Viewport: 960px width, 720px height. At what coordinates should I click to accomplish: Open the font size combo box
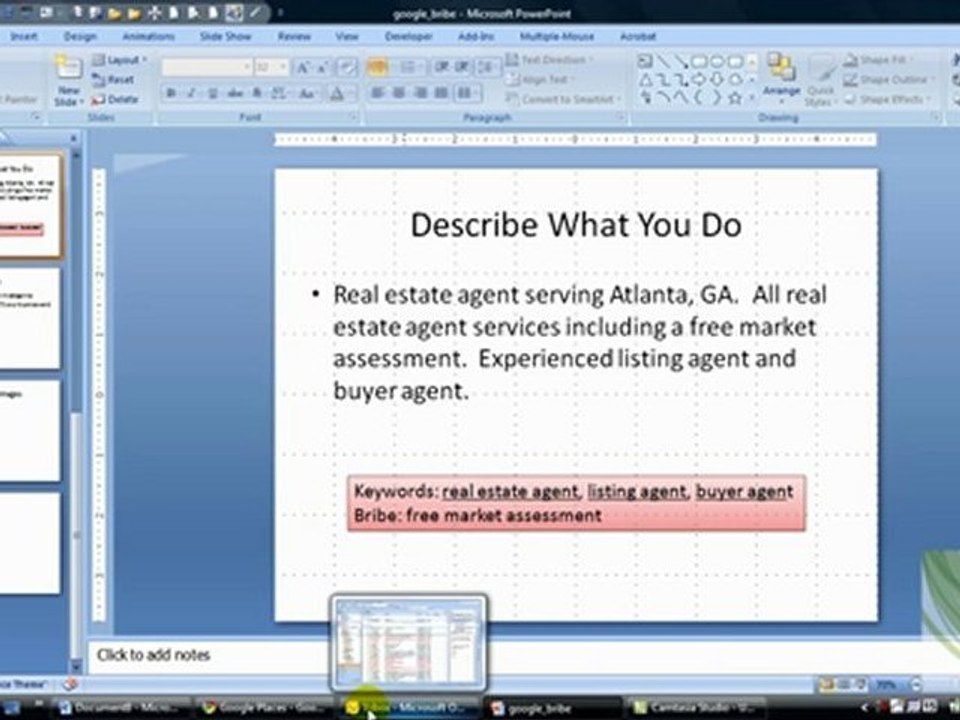271,67
